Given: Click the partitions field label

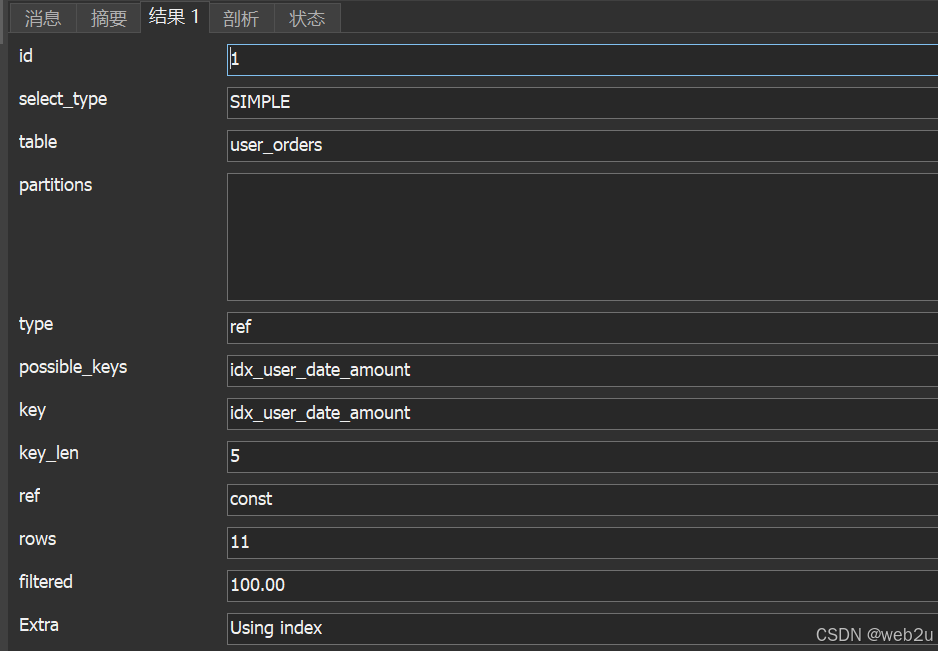Looking at the screenshot, I should 55,185.
